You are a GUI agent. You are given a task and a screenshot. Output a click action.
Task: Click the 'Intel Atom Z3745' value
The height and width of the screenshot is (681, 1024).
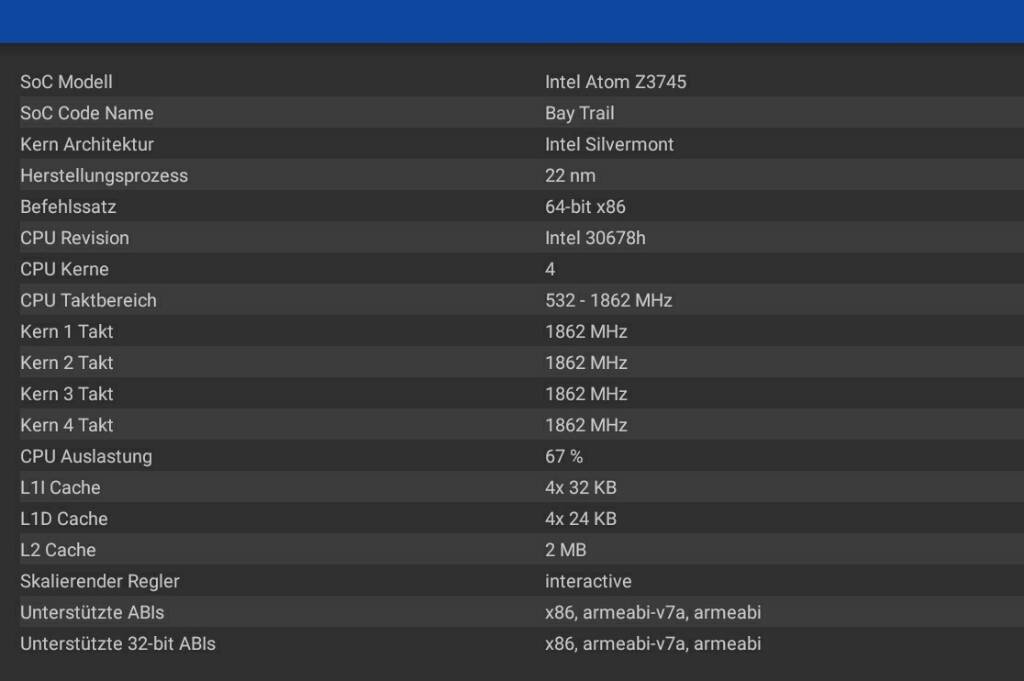point(615,82)
